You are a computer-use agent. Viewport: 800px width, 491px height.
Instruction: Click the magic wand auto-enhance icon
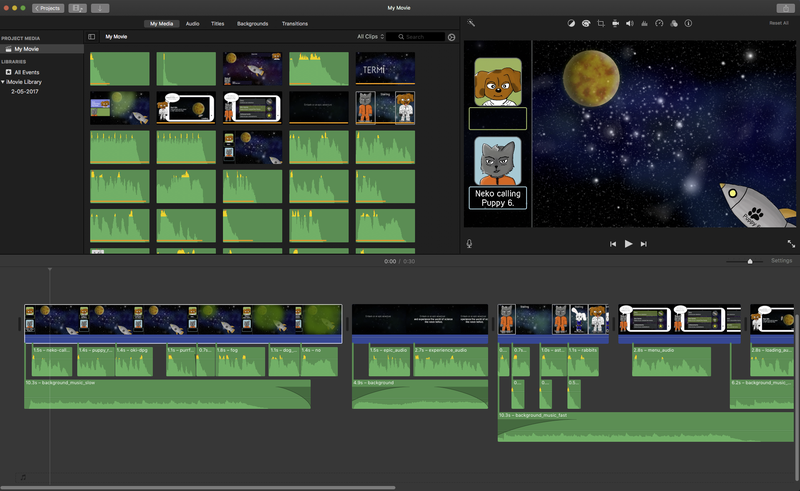pos(471,23)
